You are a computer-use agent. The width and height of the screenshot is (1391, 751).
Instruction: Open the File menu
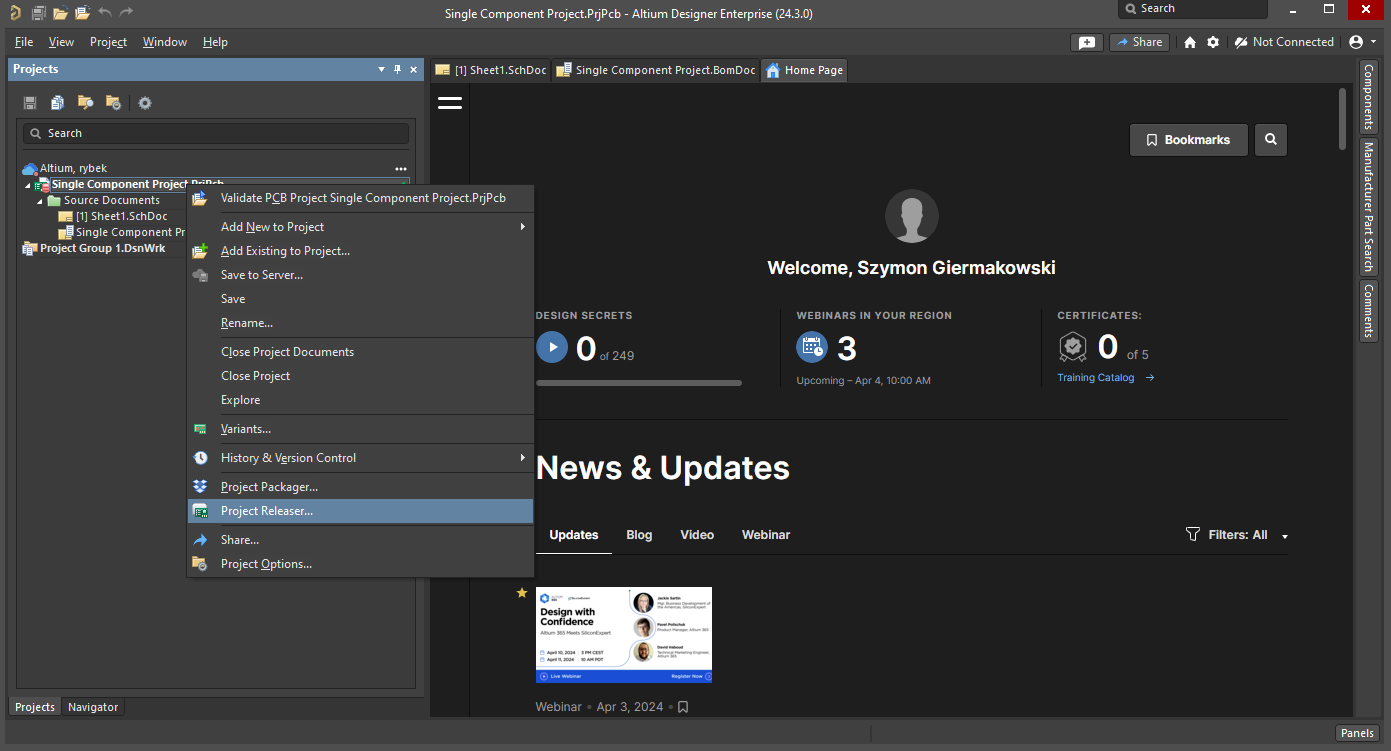point(24,42)
